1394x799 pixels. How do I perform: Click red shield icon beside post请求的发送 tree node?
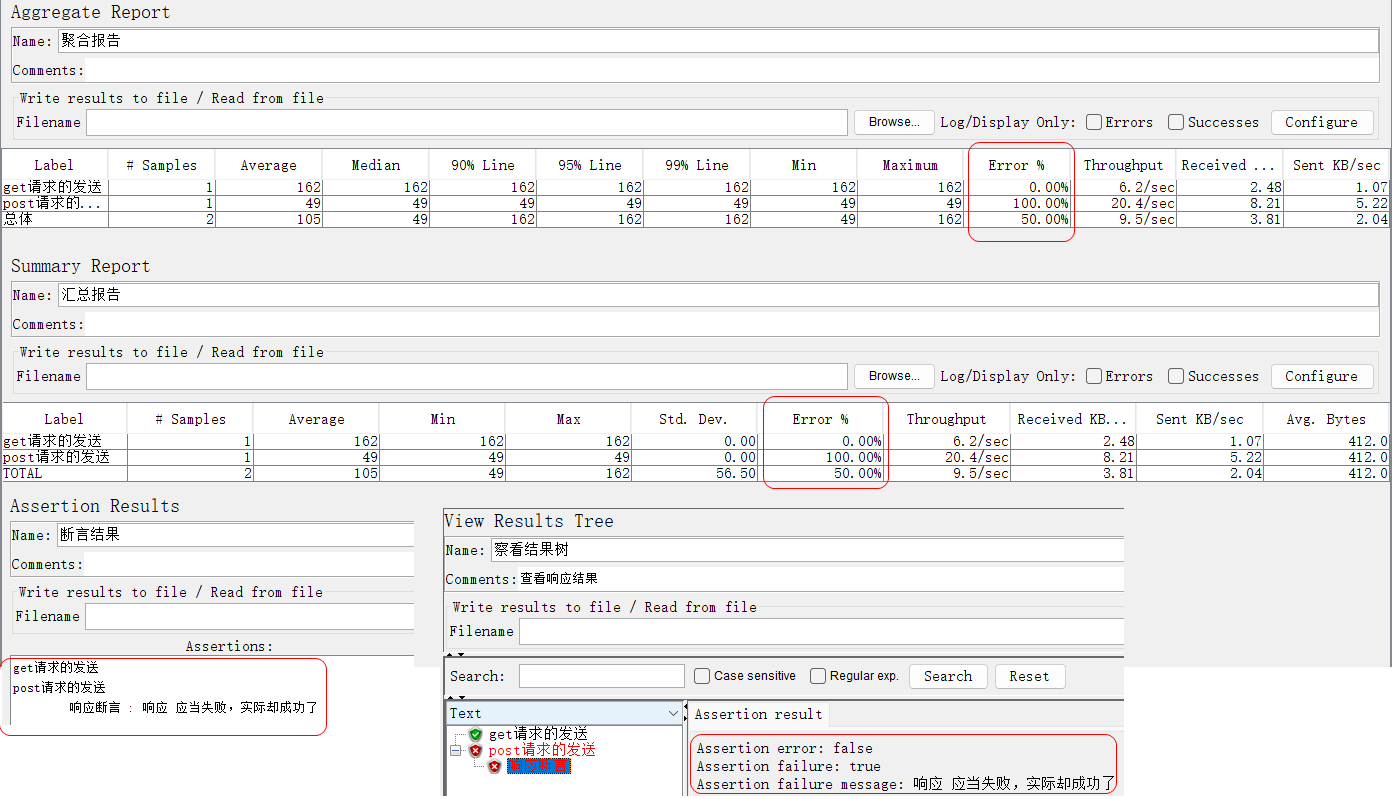click(475, 750)
